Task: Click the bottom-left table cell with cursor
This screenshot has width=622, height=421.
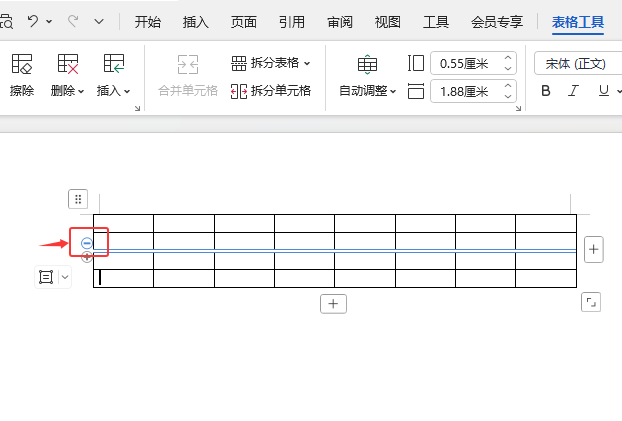Action: (123, 278)
